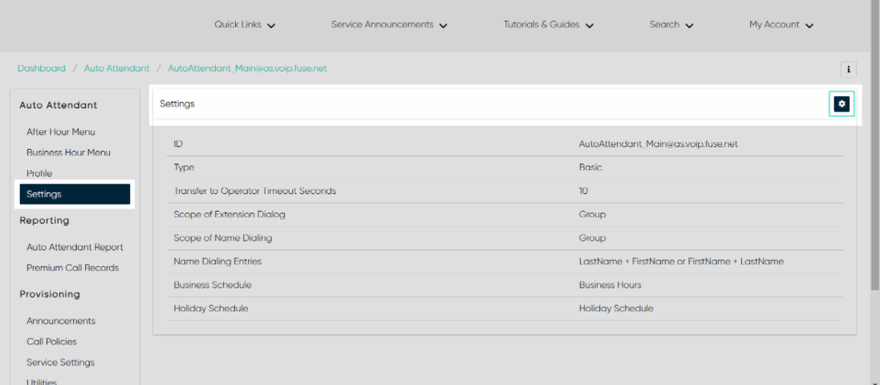
Task: Click LastName + FirstName entry value
Action: 681,262
